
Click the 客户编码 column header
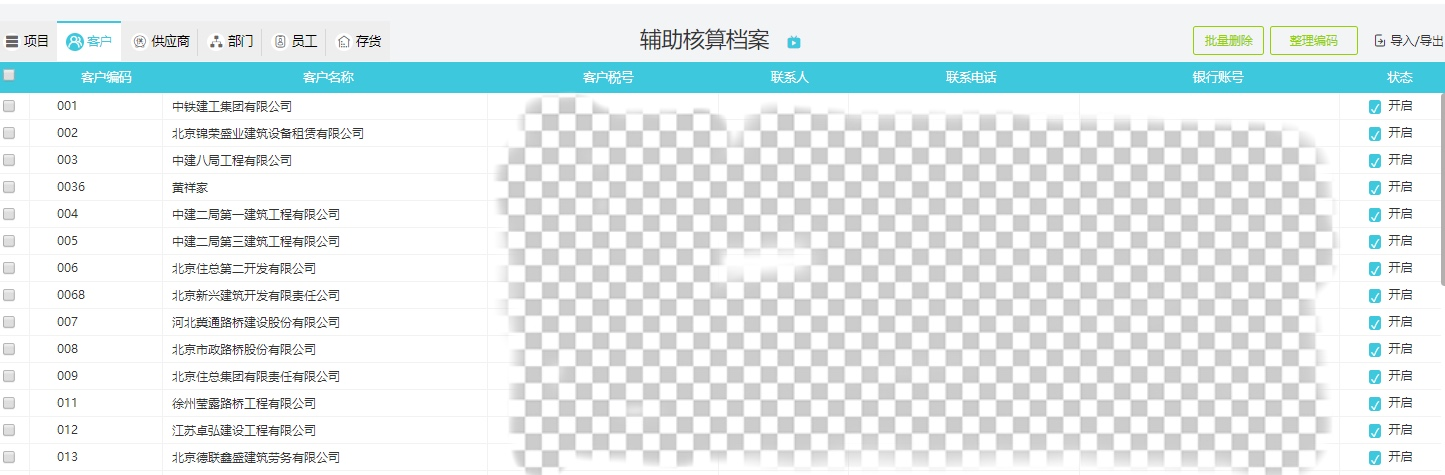(x=106, y=77)
